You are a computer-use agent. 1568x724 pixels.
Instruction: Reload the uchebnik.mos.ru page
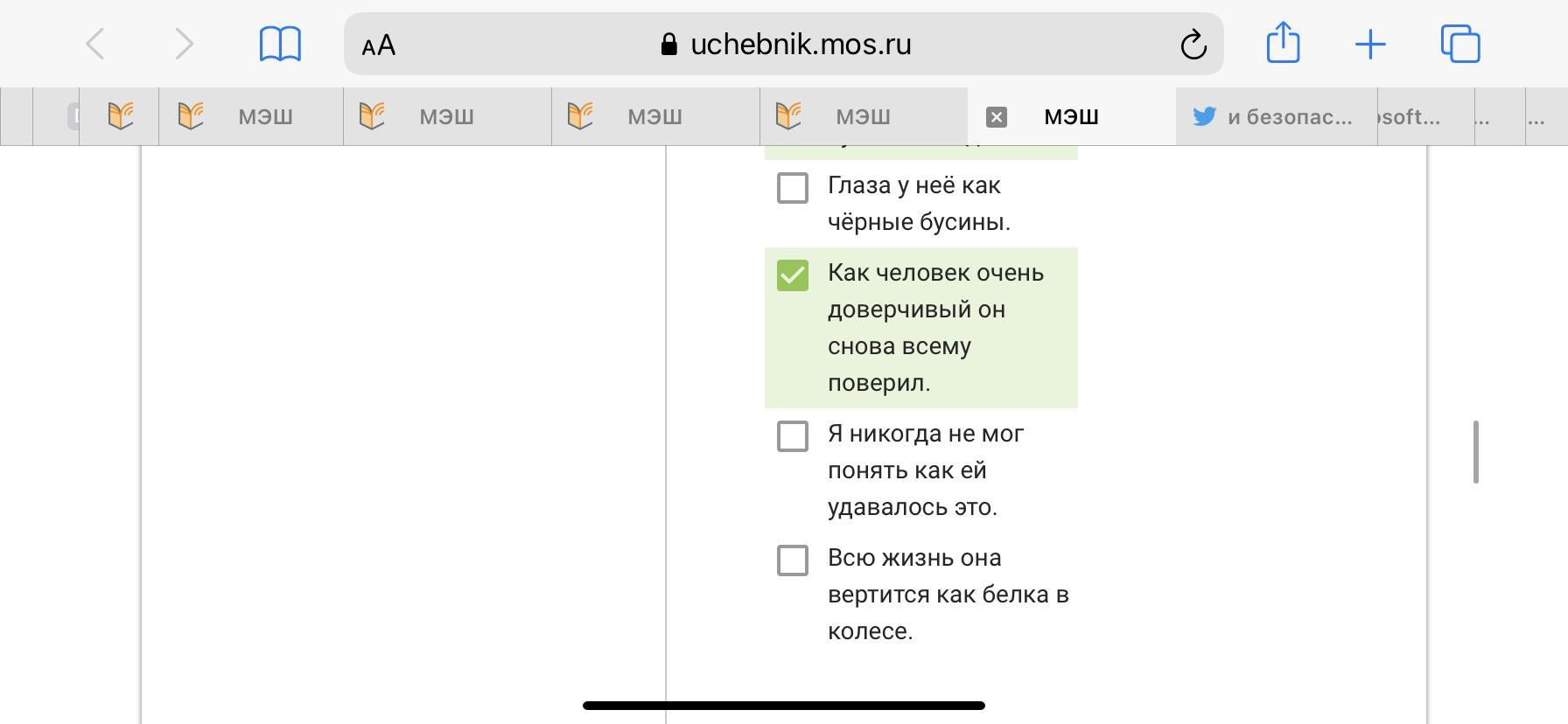[x=1193, y=45]
